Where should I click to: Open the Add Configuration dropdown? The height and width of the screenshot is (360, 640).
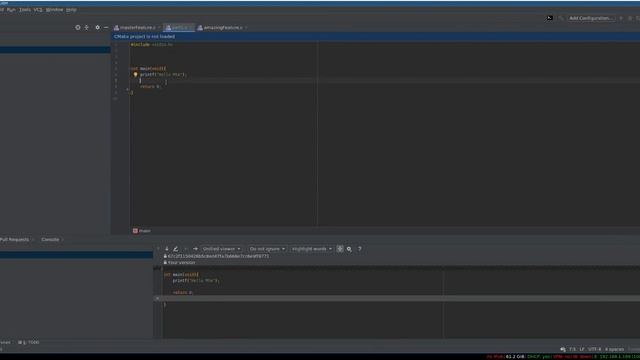coord(591,18)
